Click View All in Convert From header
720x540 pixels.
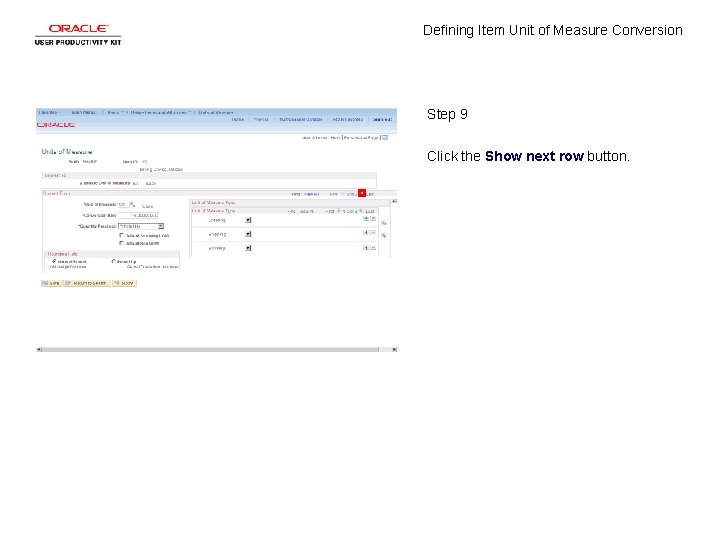[311, 194]
